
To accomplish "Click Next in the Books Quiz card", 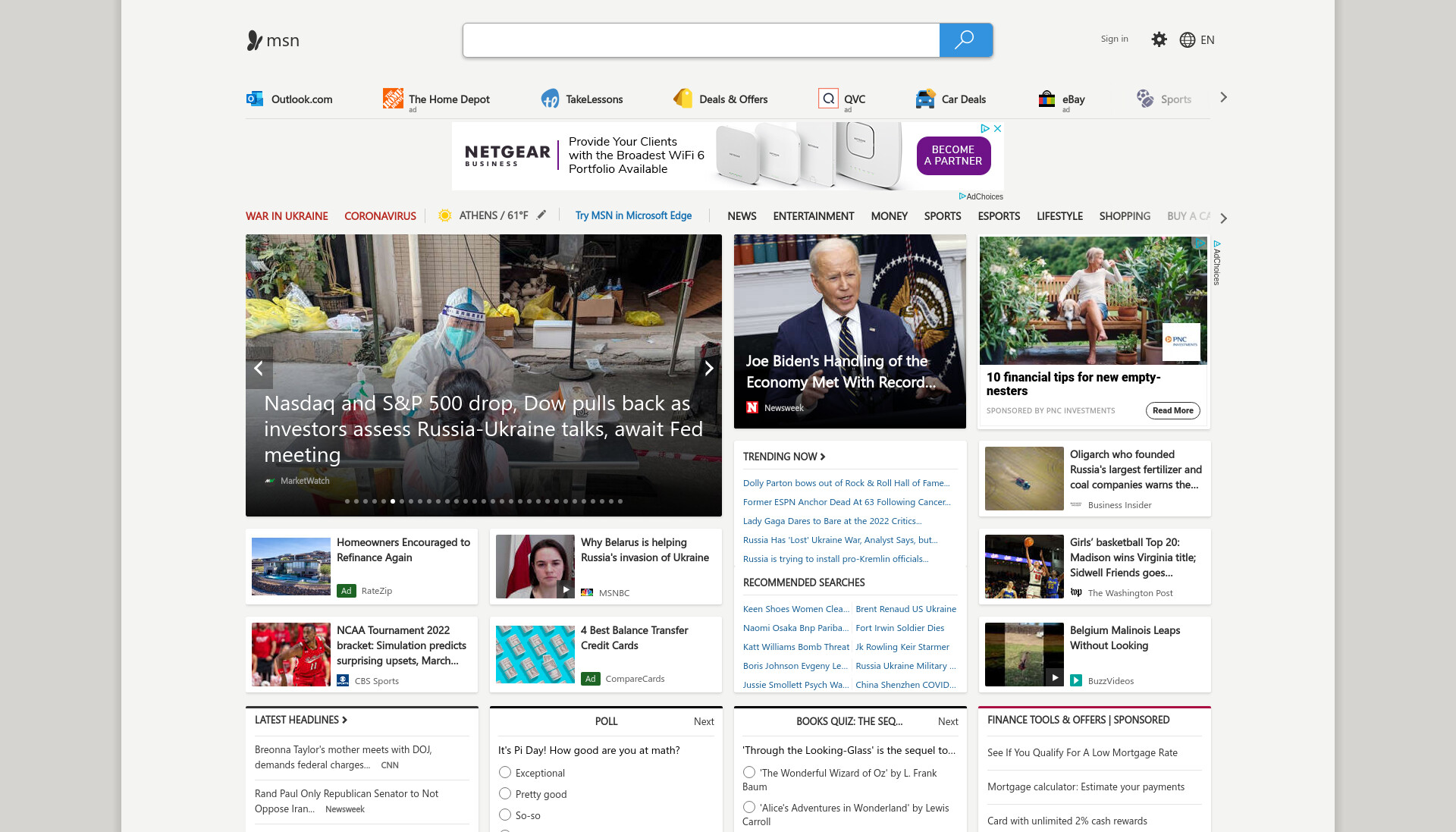I will click(x=948, y=721).
